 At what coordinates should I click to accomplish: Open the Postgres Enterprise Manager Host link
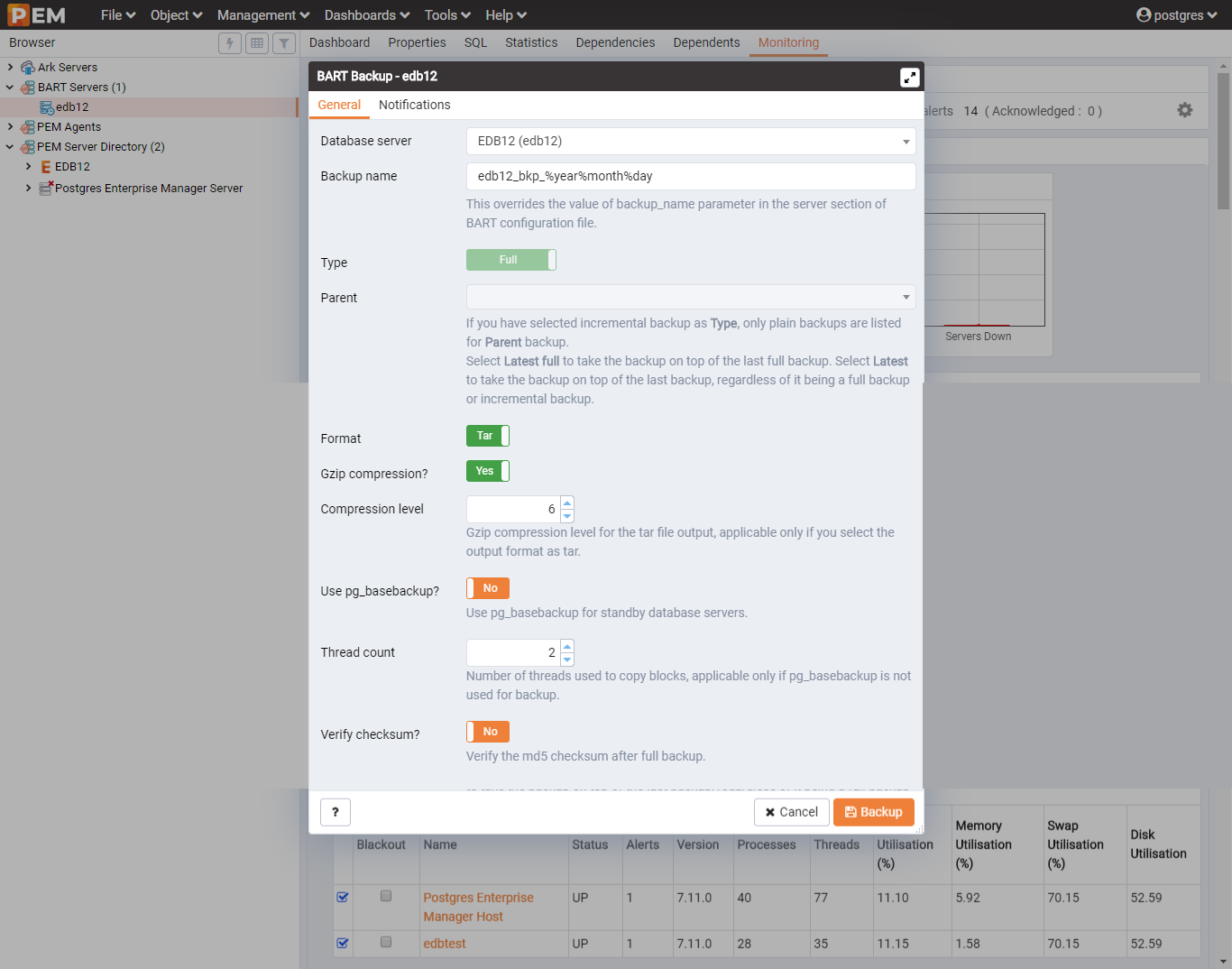478,907
